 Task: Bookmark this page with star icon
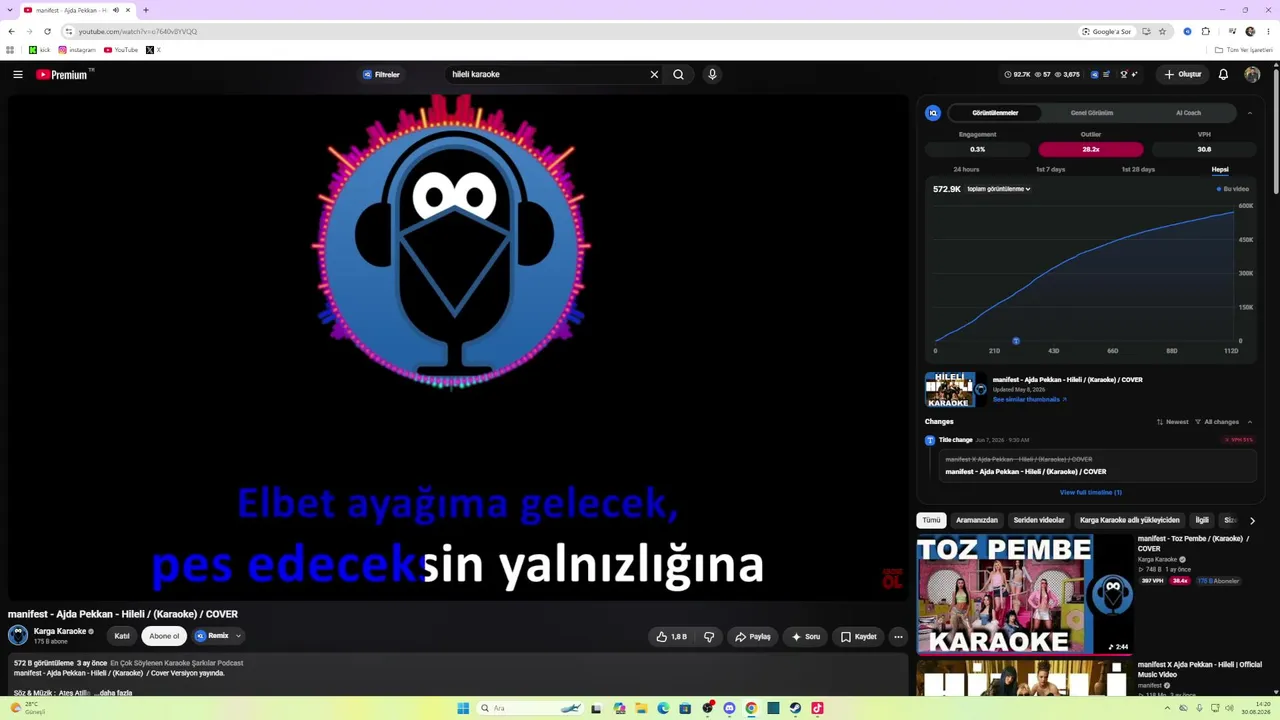(x=1162, y=31)
